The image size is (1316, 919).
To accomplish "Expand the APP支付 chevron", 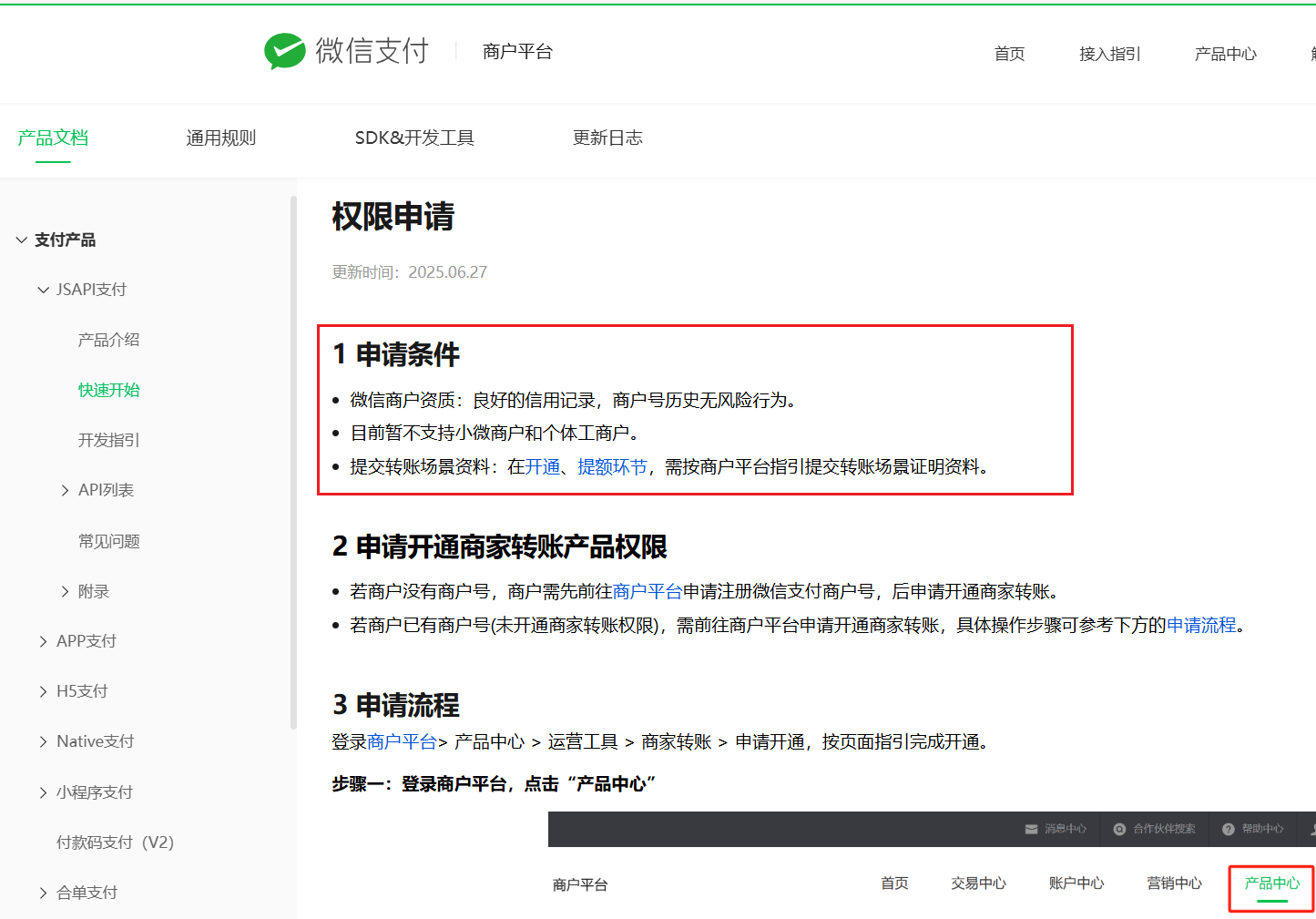I will click(43, 642).
